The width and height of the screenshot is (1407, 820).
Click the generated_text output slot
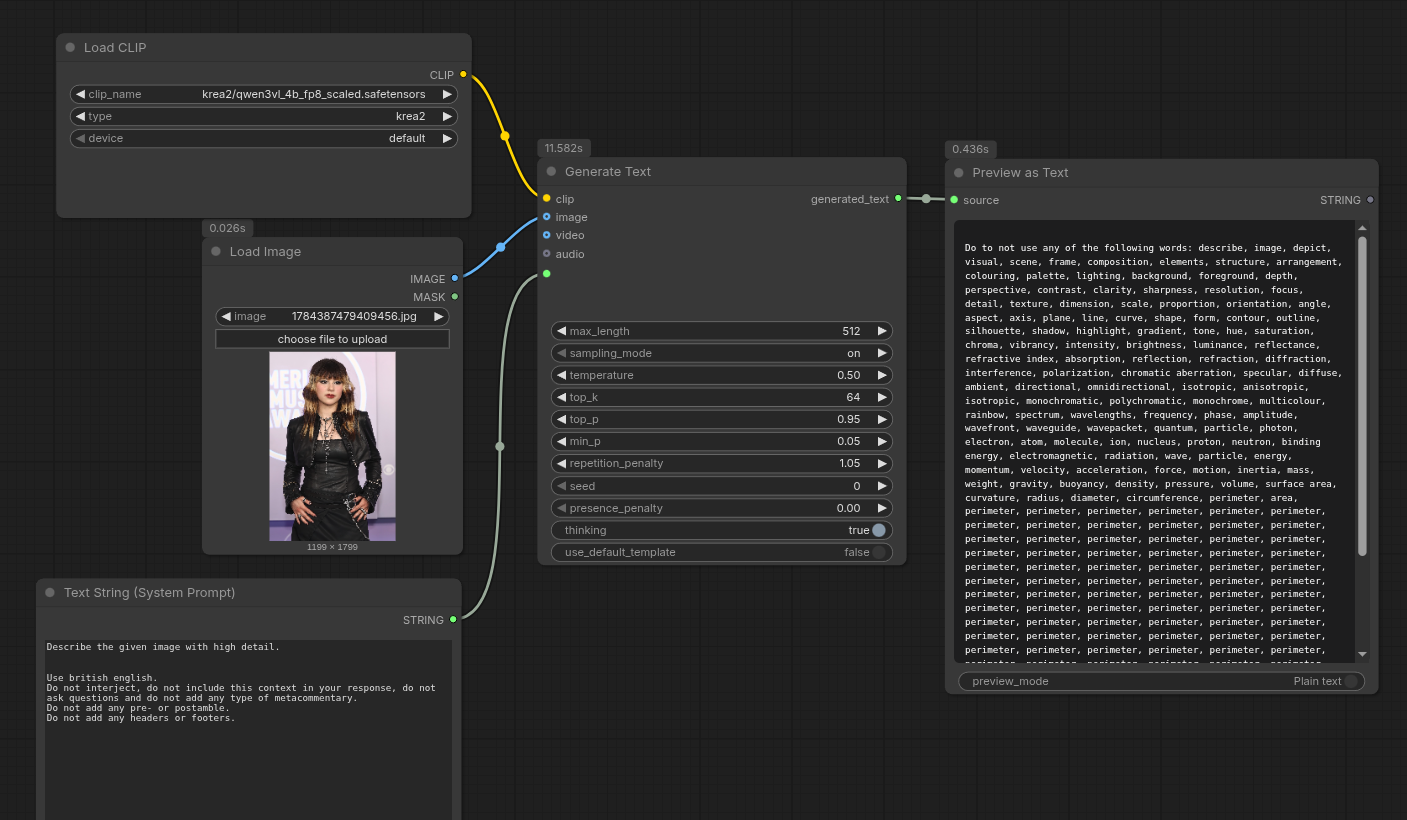(x=898, y=198)
